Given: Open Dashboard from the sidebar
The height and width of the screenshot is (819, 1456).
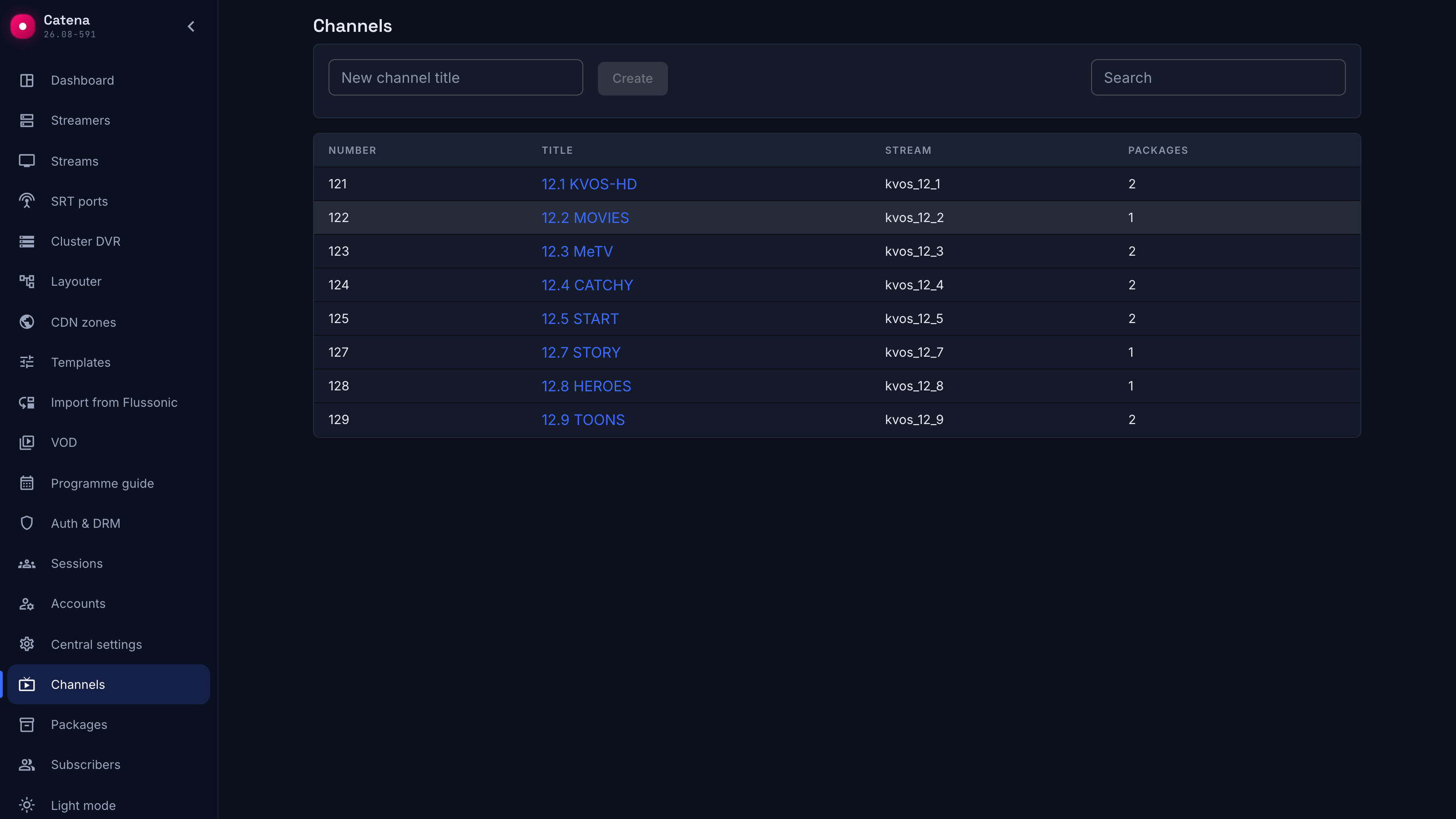Looking at the screenshot, I should 82,80.
